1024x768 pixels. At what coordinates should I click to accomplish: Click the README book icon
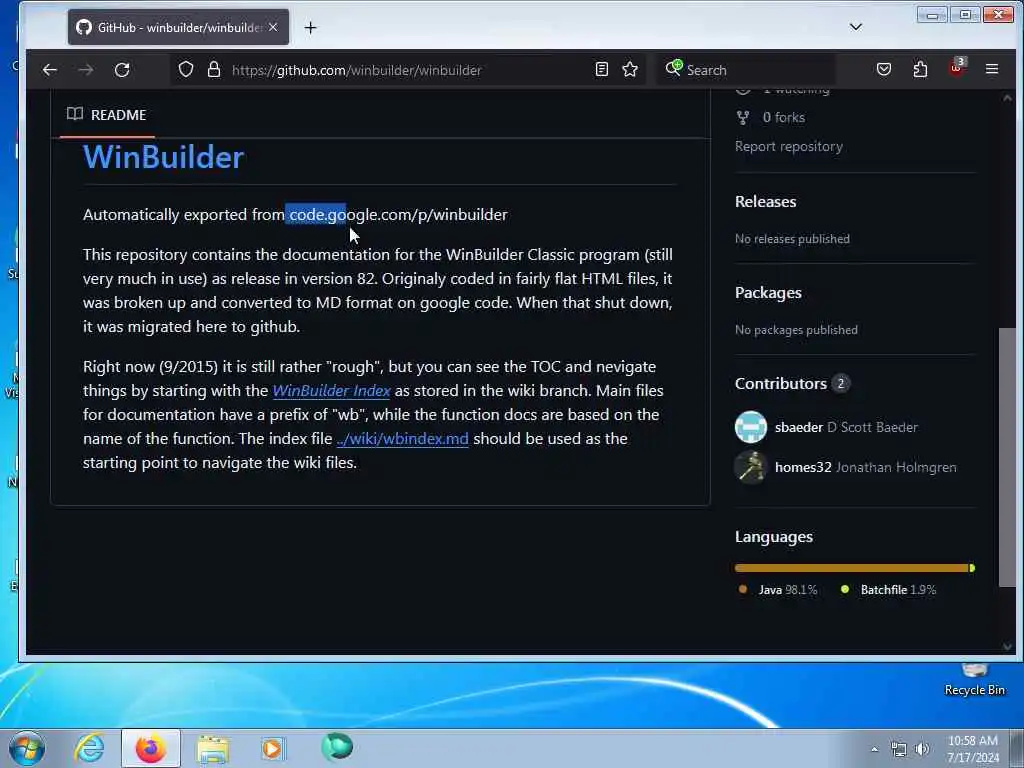pyautogui.click(x=75, y=114)
